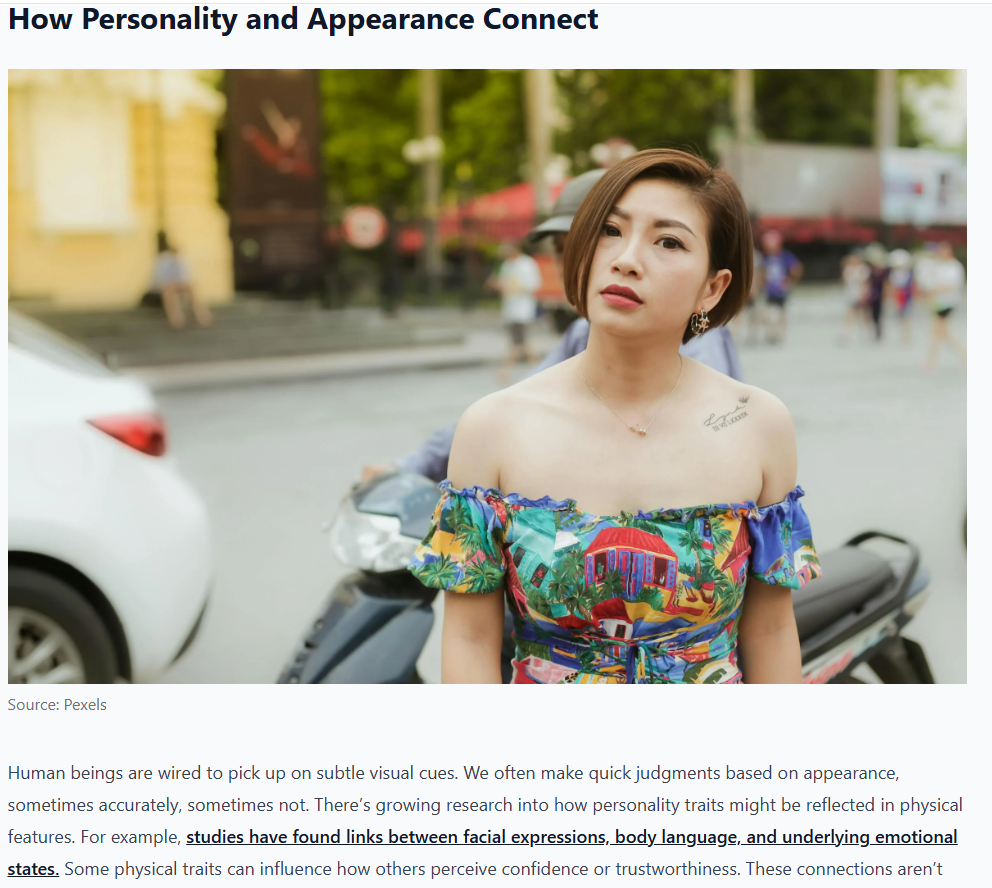Click the blue ruffled sleeve on the dress
The image size is (992, 888).
[783, 538]
